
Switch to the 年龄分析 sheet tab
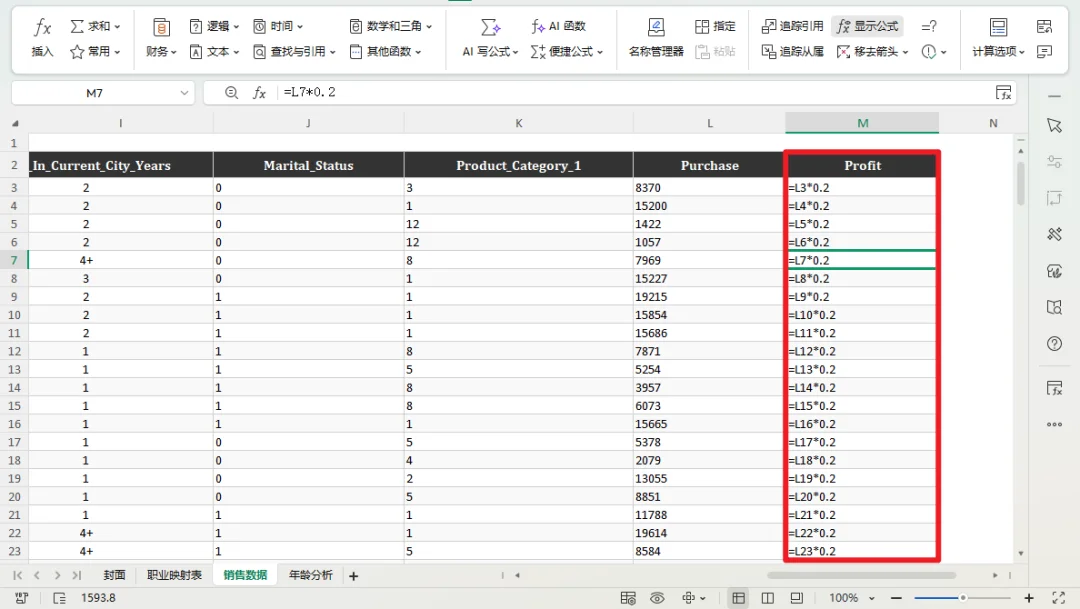[x=310, y=575]
